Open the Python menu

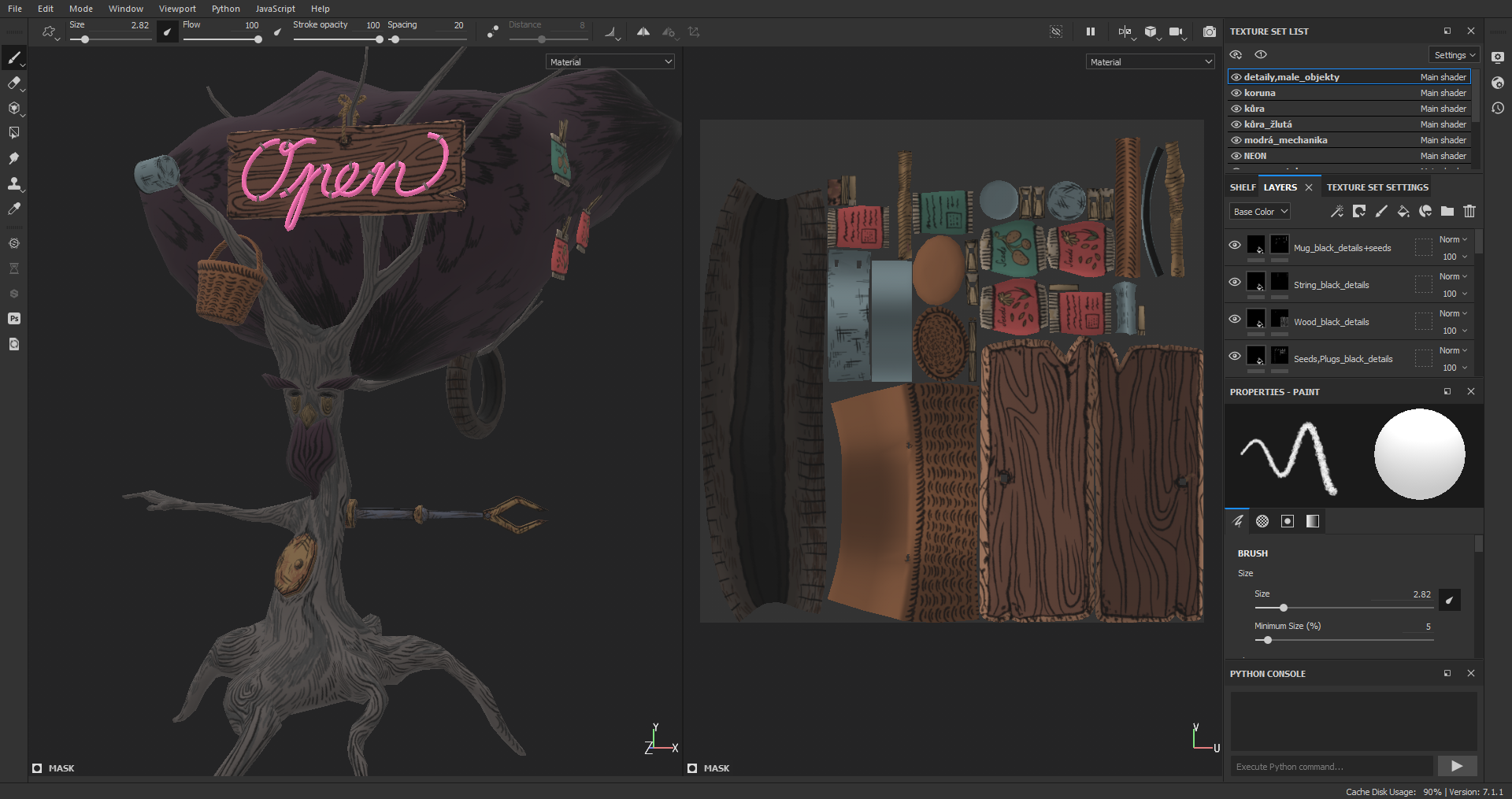225,9
